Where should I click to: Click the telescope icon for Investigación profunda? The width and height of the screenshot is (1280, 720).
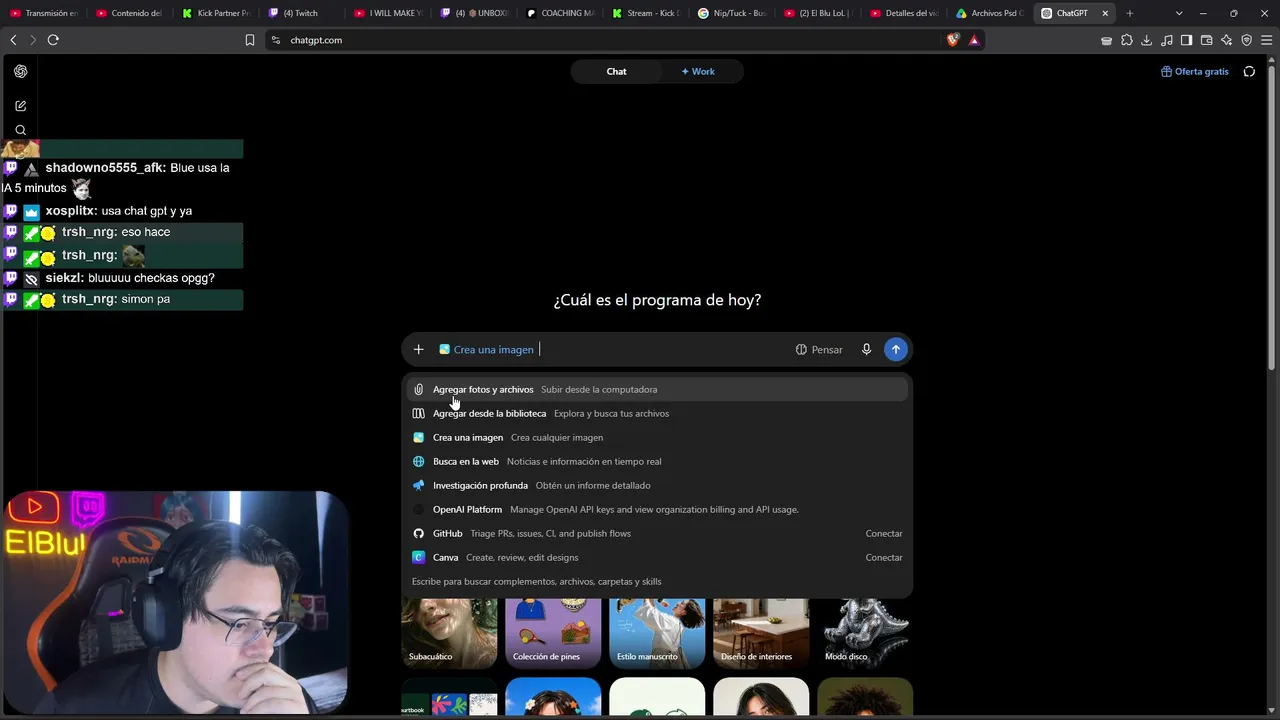click(x=419, y=486)
